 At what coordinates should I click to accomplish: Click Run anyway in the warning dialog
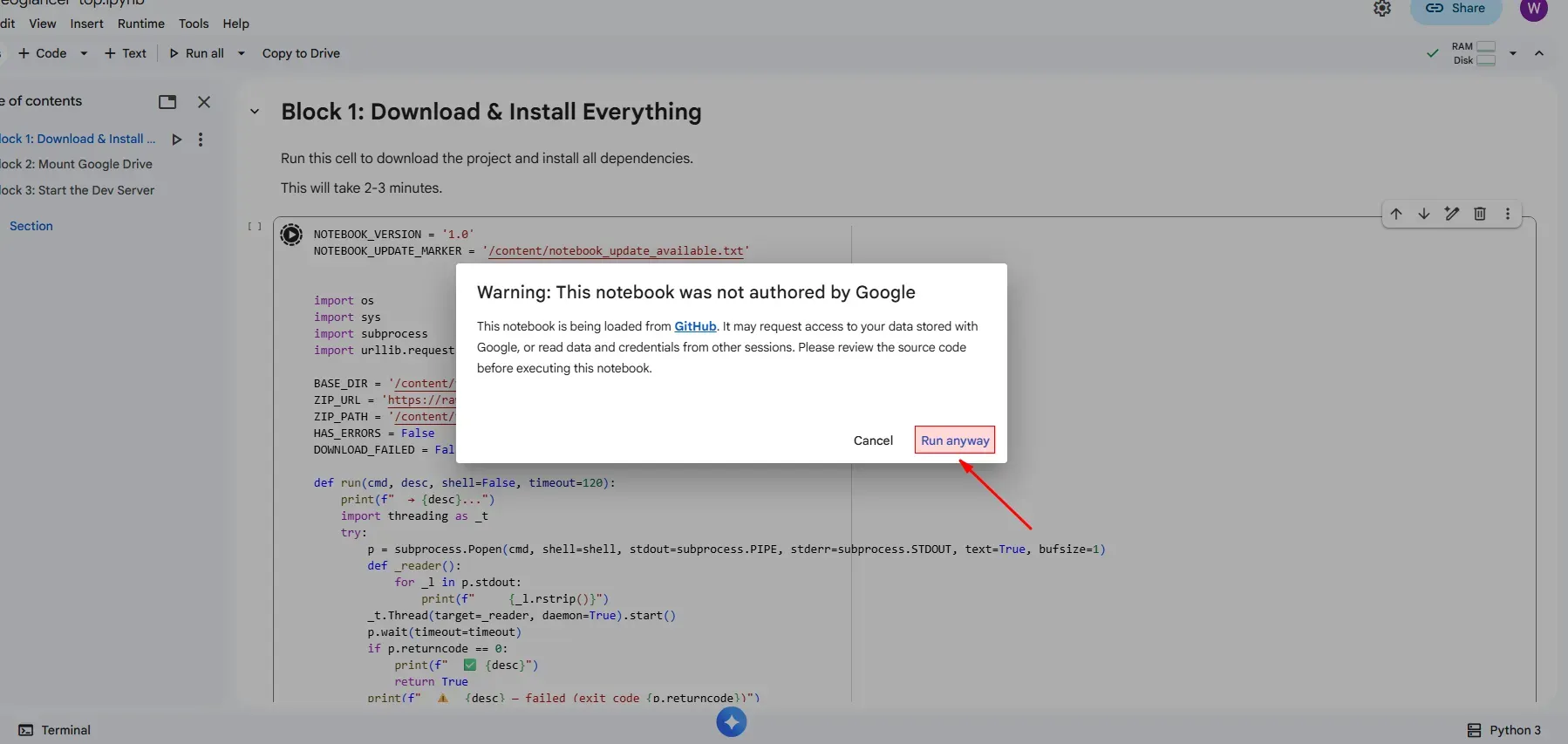pos(955,440)
